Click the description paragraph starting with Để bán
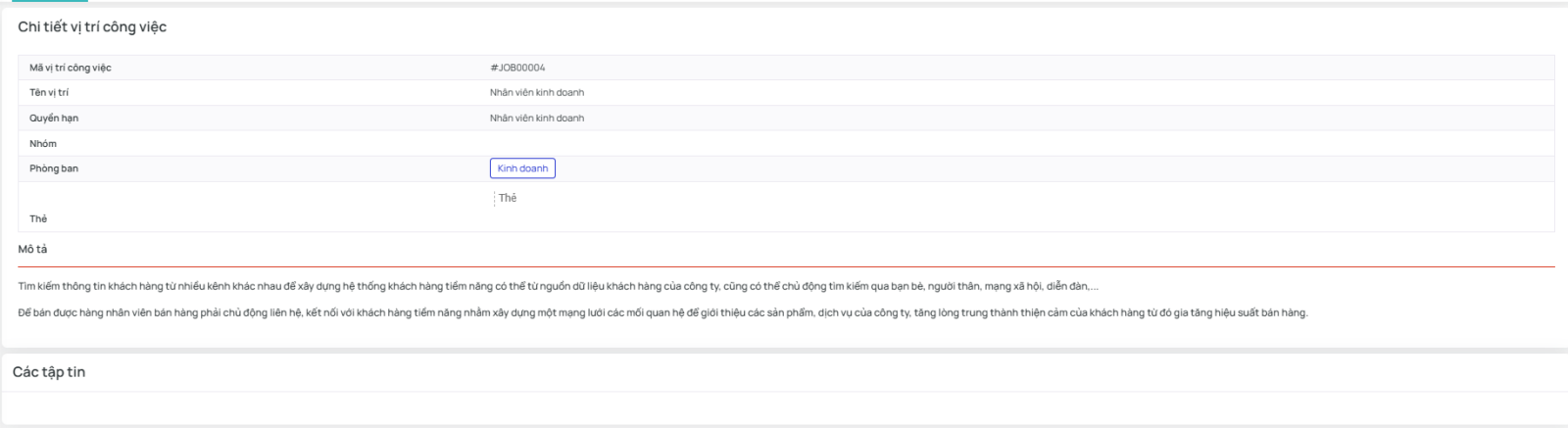The width and height of the screenshot is (1568, 428). (661, 313)
